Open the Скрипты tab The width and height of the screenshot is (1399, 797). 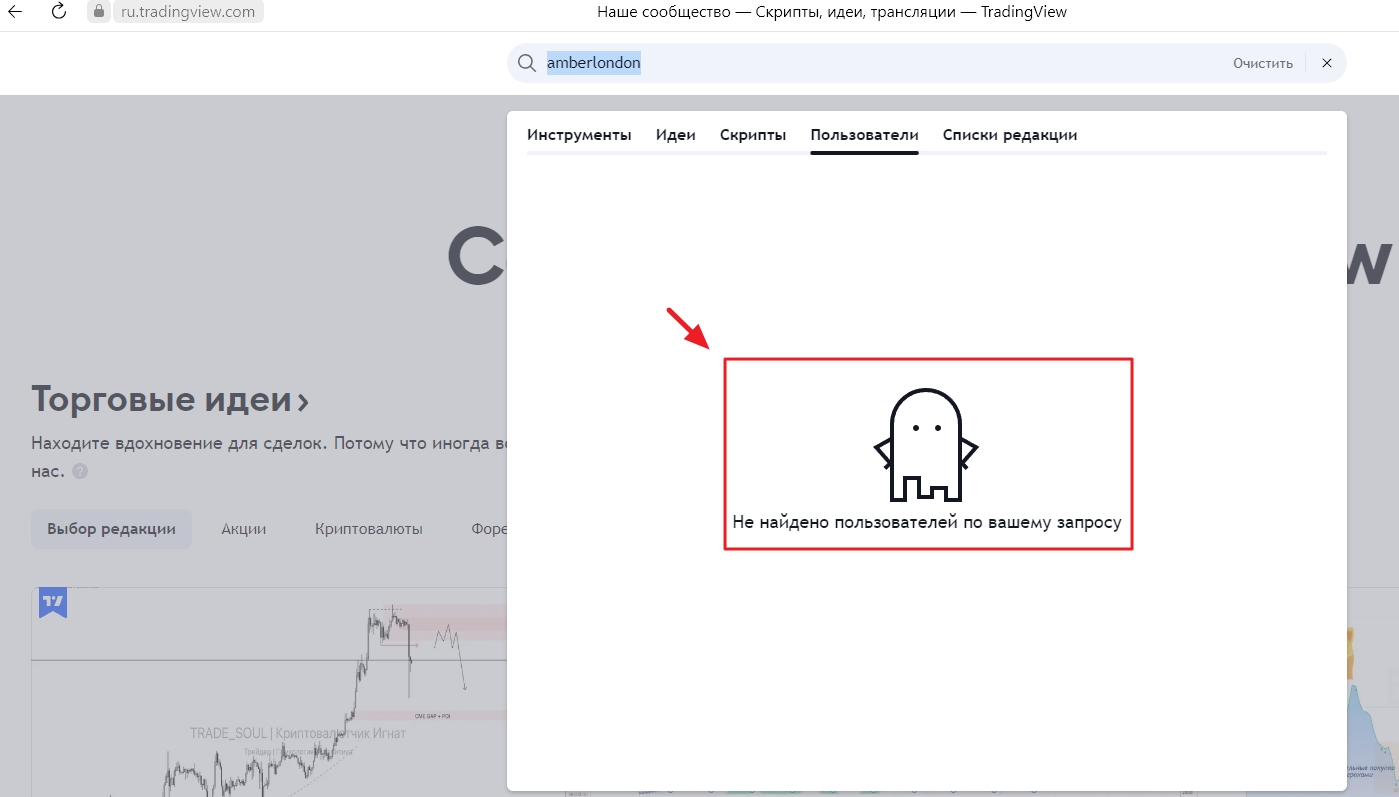[x=753, y=135]
